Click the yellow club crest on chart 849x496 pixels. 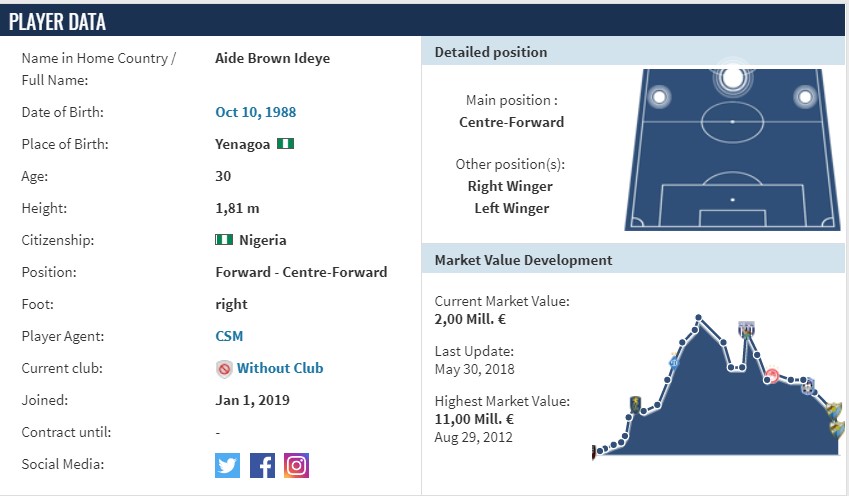click(635, 404)
